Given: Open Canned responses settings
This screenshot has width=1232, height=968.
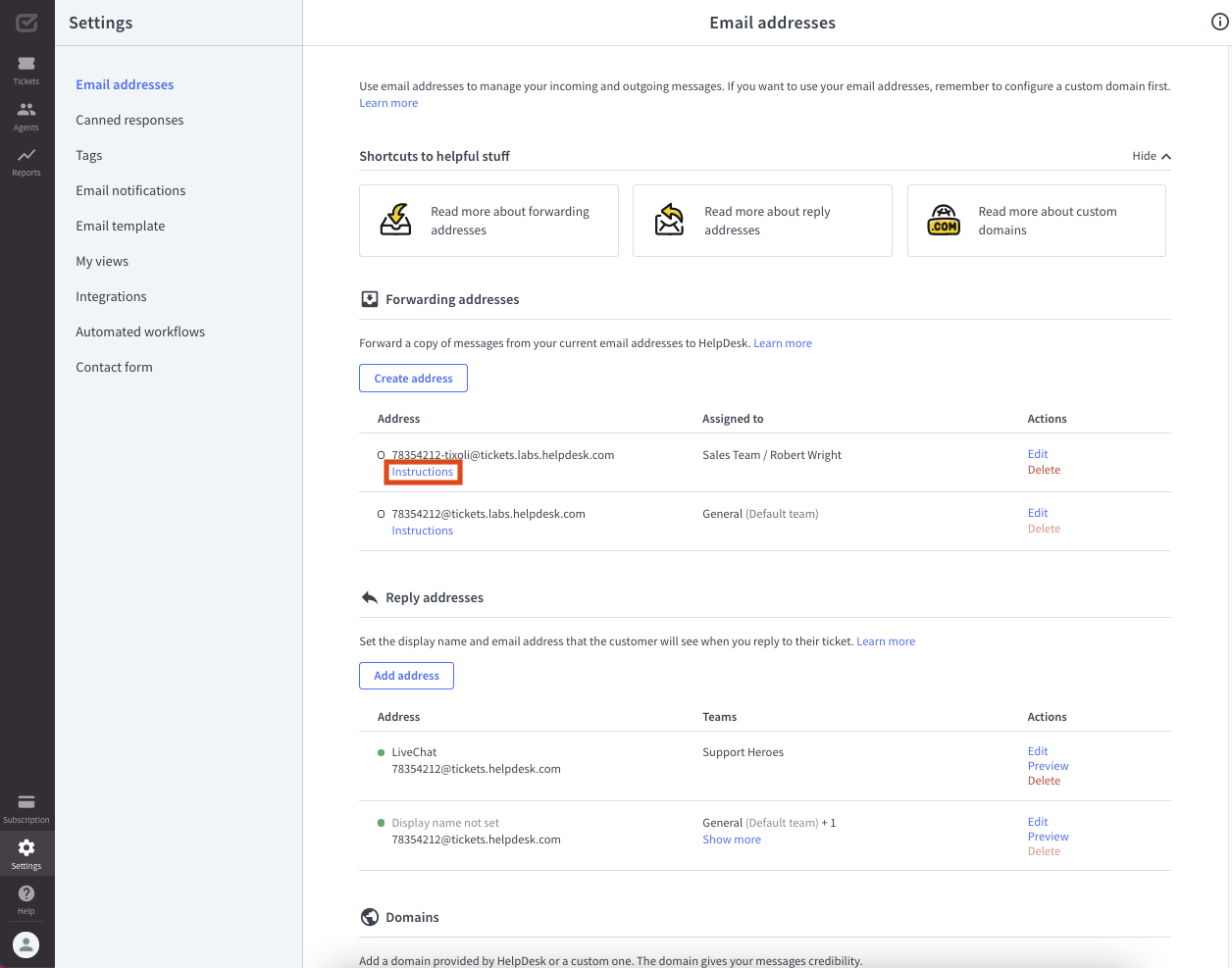Looking at the screenshot, I should 129,120.
